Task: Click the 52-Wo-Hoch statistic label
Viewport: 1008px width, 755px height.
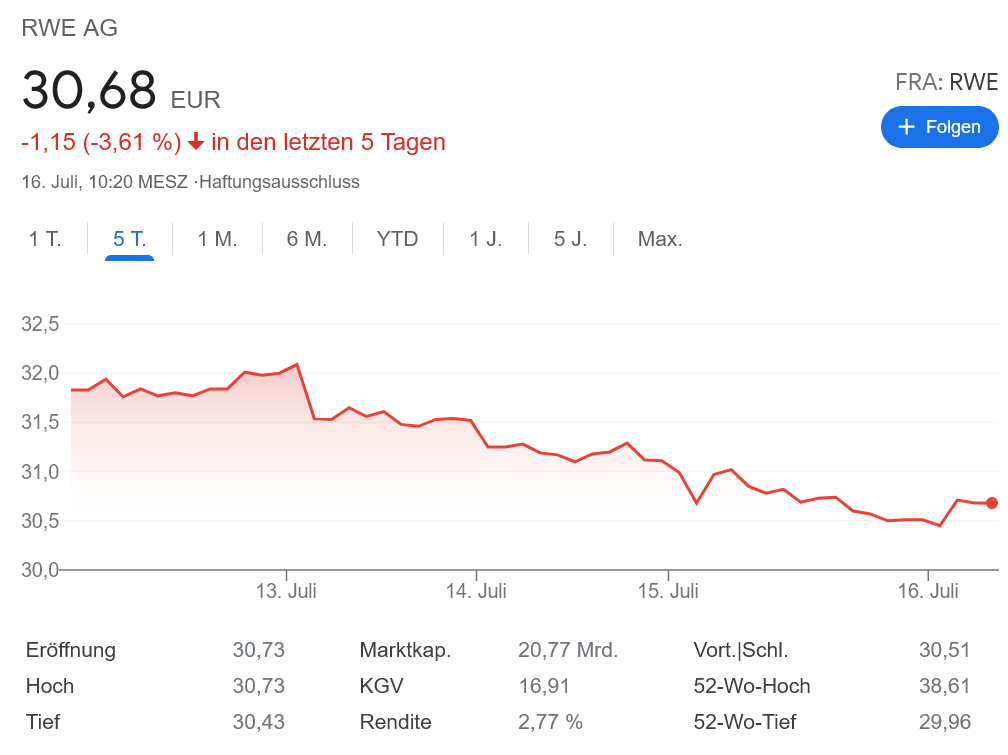Action: 751,686
